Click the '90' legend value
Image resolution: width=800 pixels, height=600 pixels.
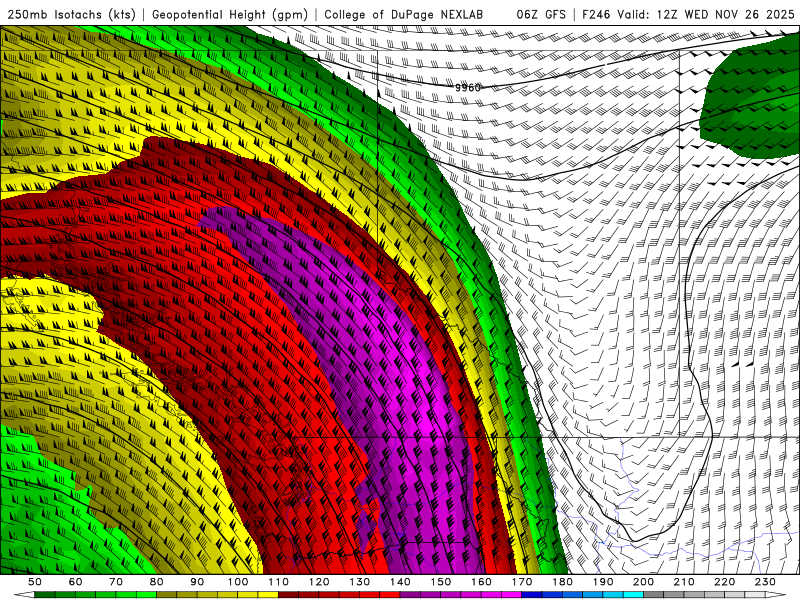pos(197,582)
